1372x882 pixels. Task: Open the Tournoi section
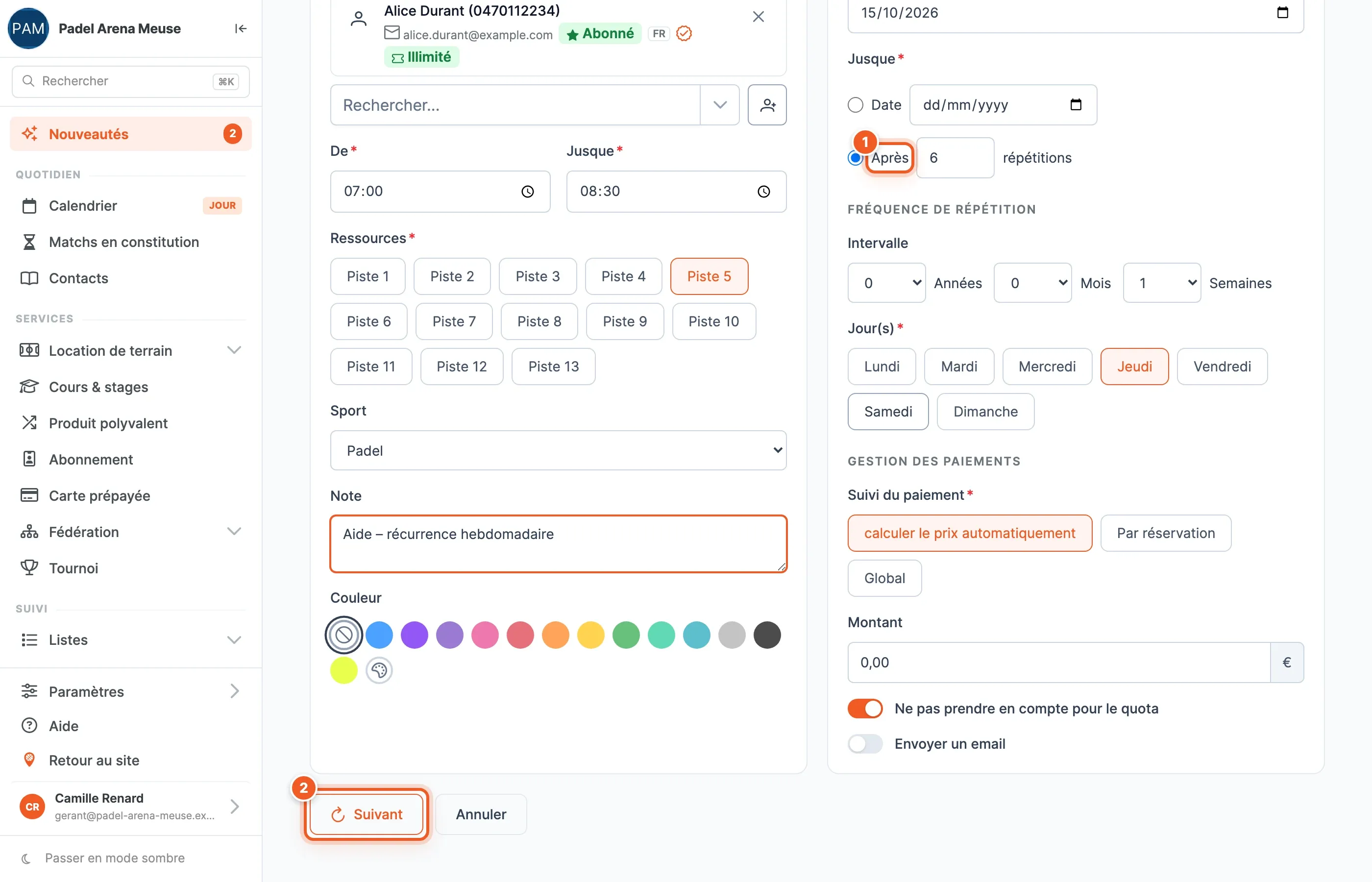(131, 568)
